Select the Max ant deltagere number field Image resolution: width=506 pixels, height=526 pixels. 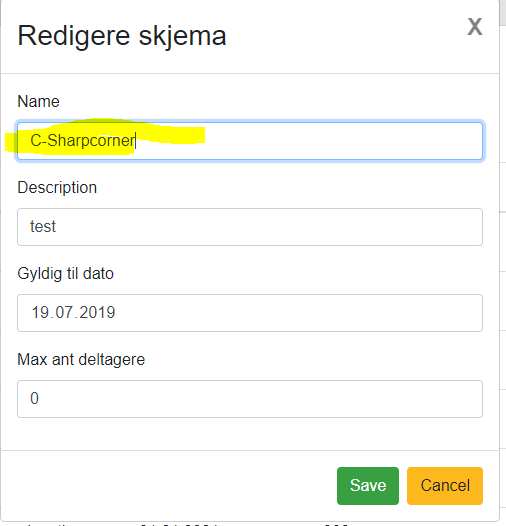click(x=250, y=399)
